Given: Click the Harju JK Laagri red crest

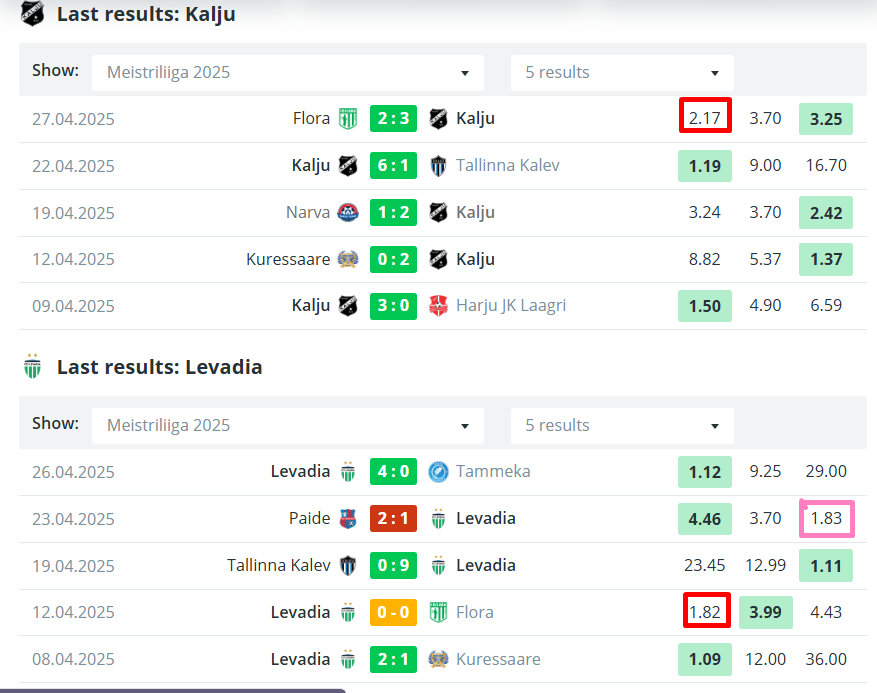Looking at the screenshot, I should coord(438,306).
